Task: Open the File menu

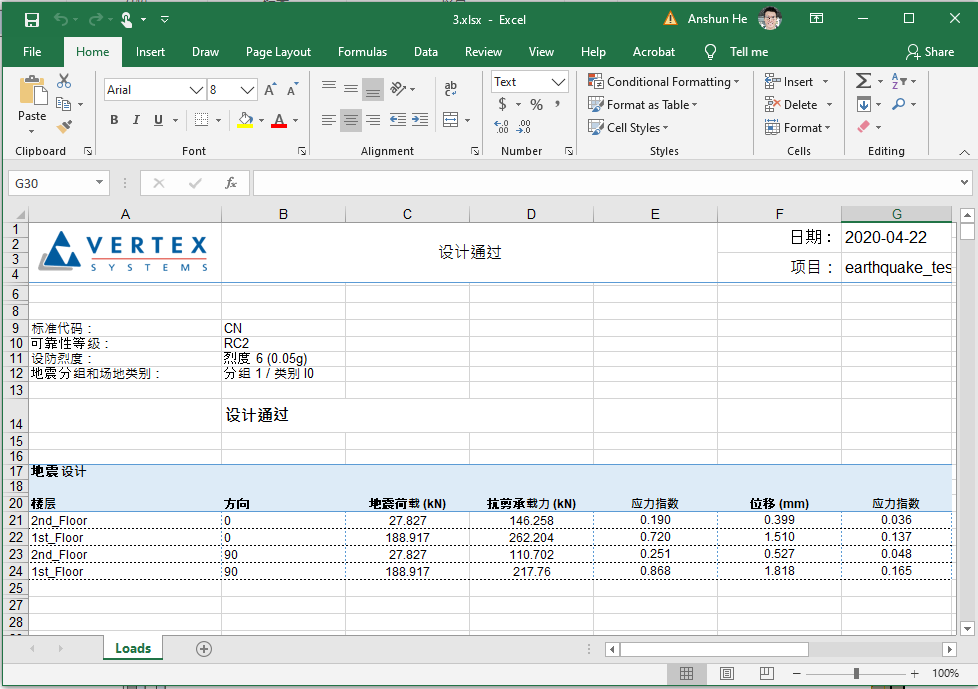Action: point(32,52)
